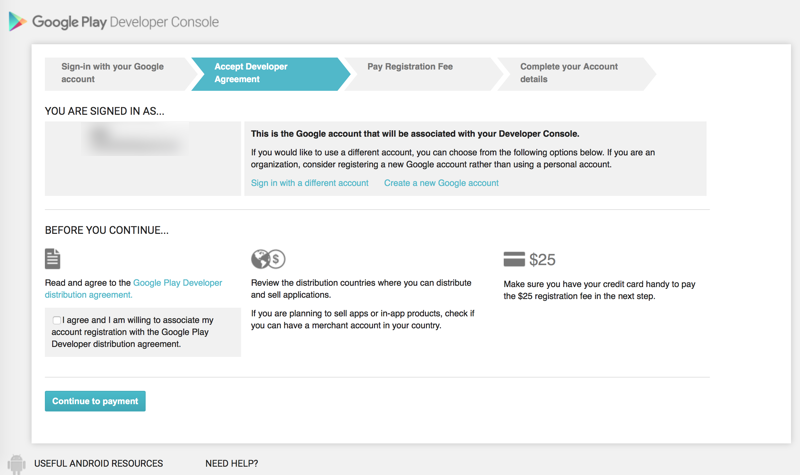Click the document agreement icon
Image resolution: width=800 pixels, height=475 pixels.
(x=53, y=259)
